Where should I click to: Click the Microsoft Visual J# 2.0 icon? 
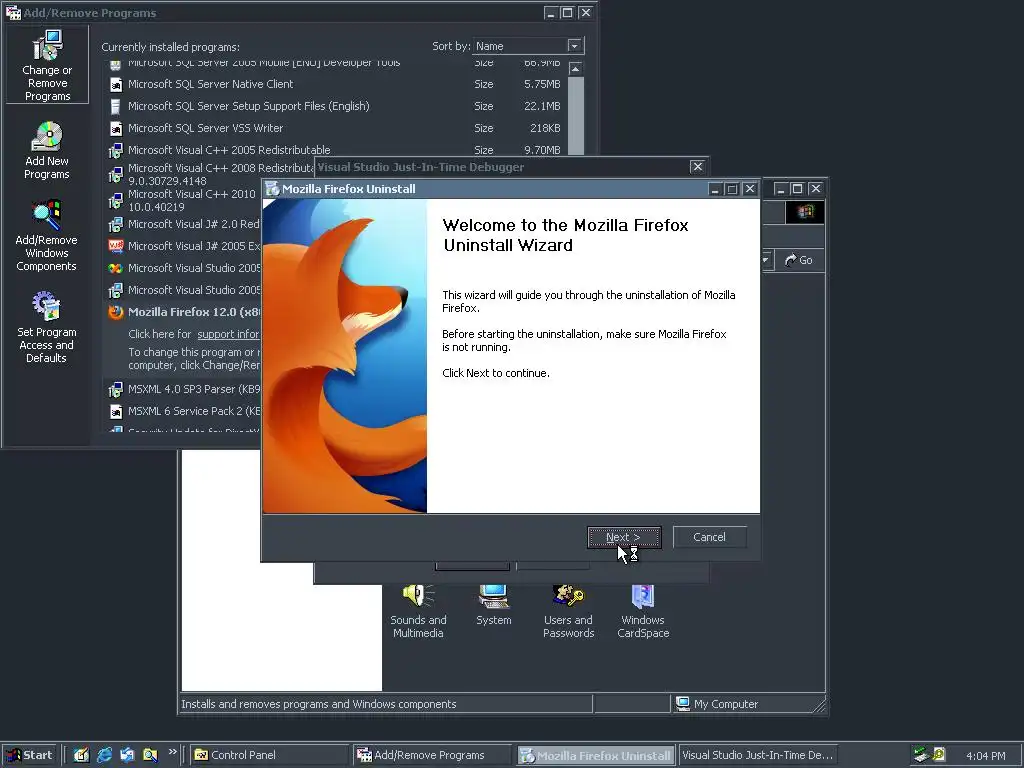pyautogui.click(x=116, y=225)
